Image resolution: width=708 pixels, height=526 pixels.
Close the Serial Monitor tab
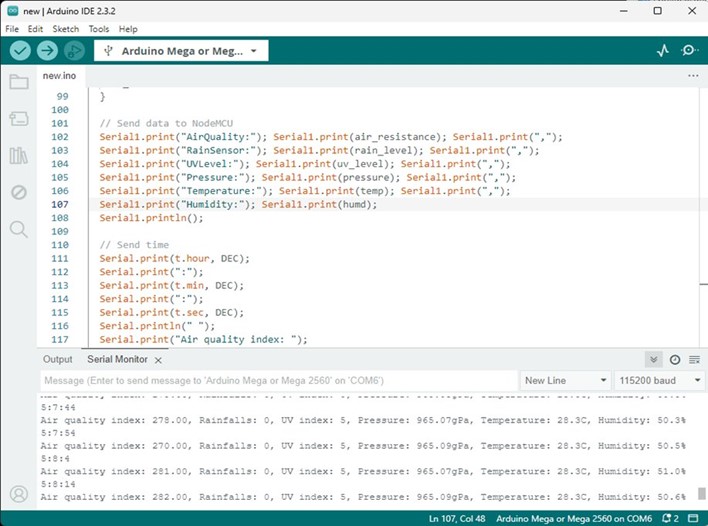tap(158, 360)
